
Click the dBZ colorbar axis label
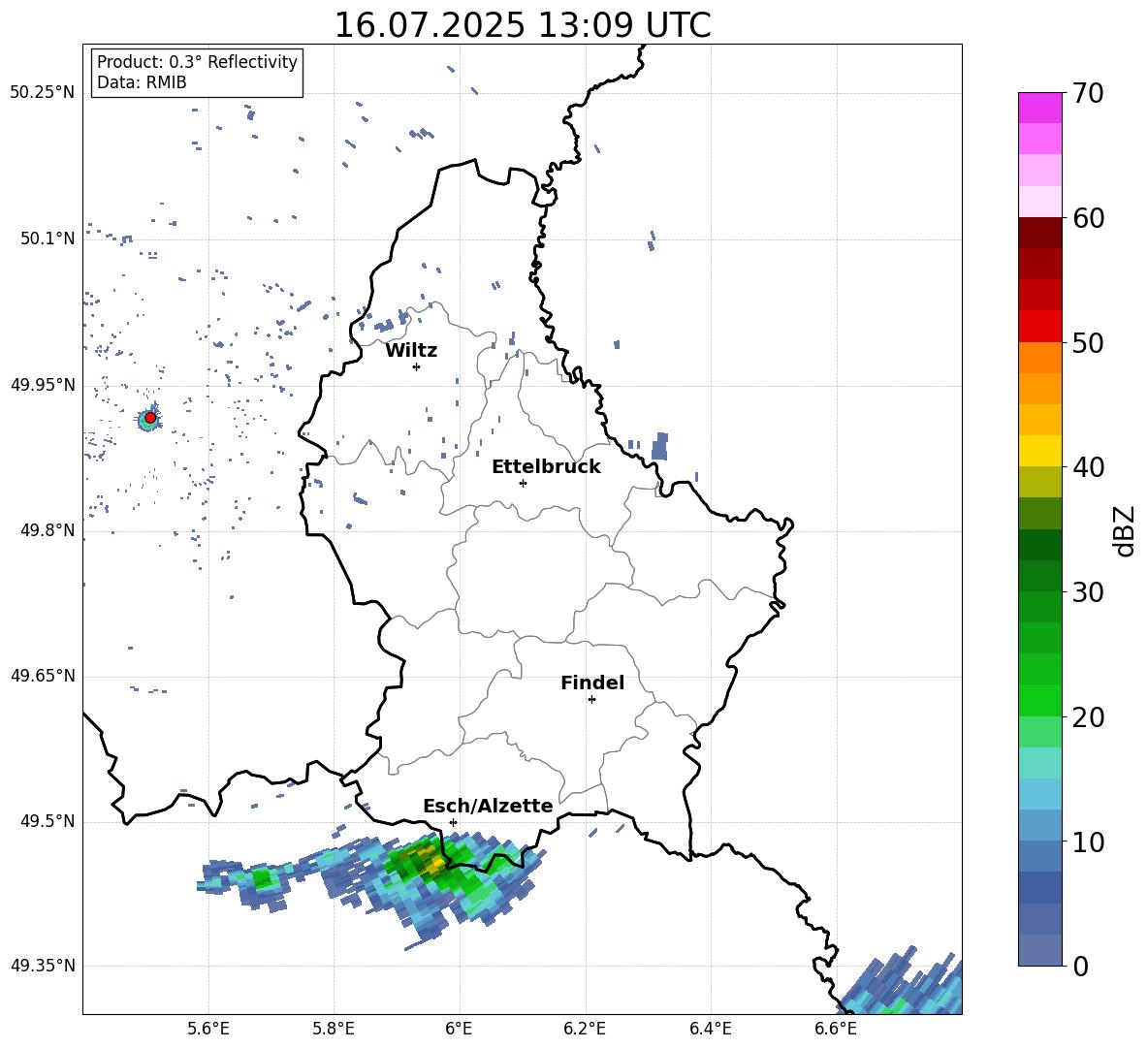click(x=1124, y=530)
